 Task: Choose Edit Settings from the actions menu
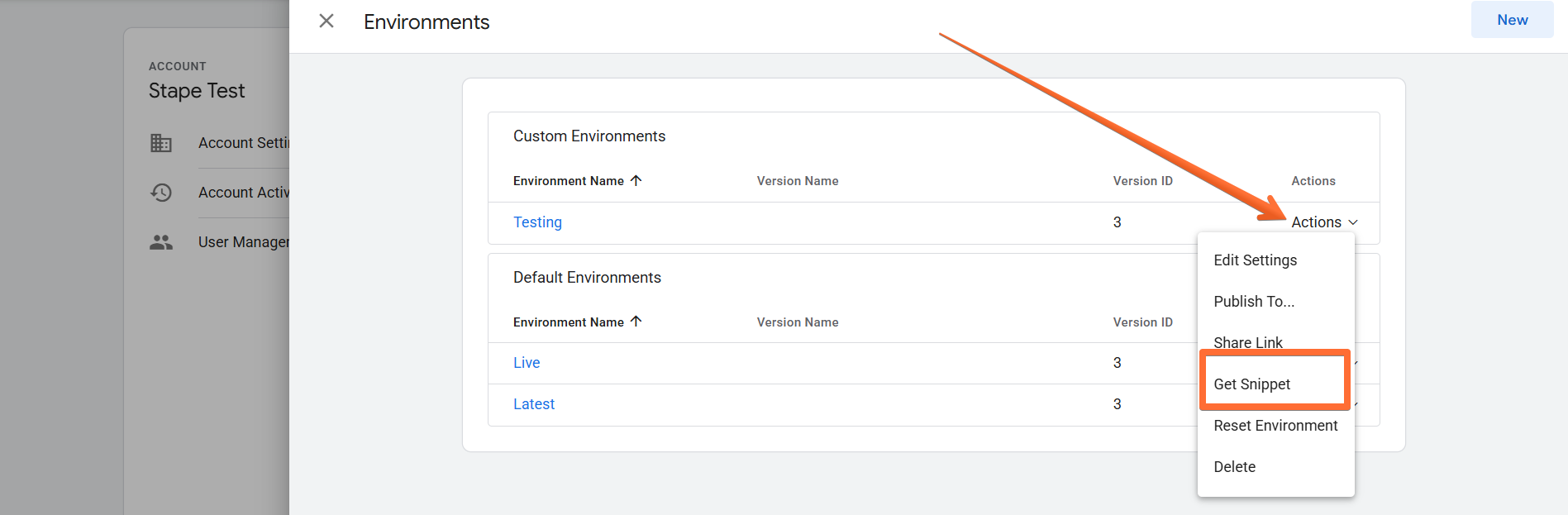(1275, 260)
